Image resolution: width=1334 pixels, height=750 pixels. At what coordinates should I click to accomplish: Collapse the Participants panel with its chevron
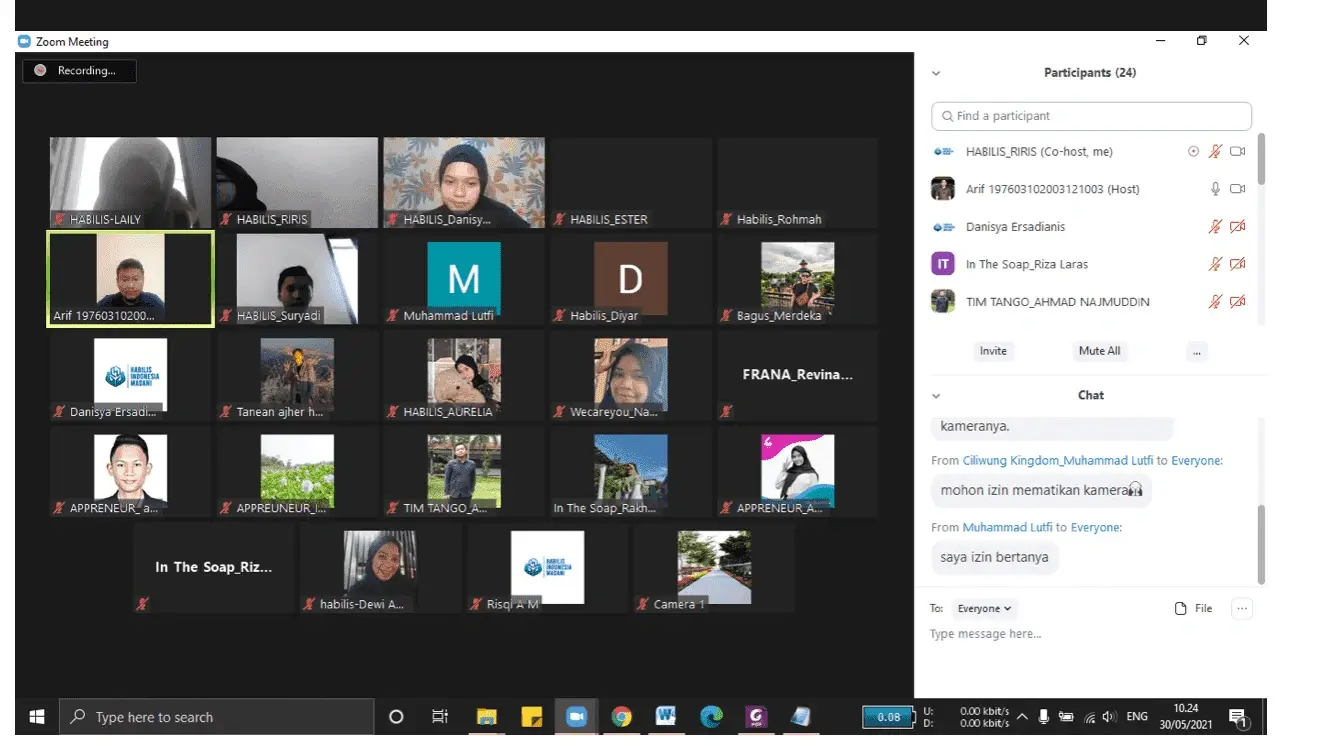point(936,73)
